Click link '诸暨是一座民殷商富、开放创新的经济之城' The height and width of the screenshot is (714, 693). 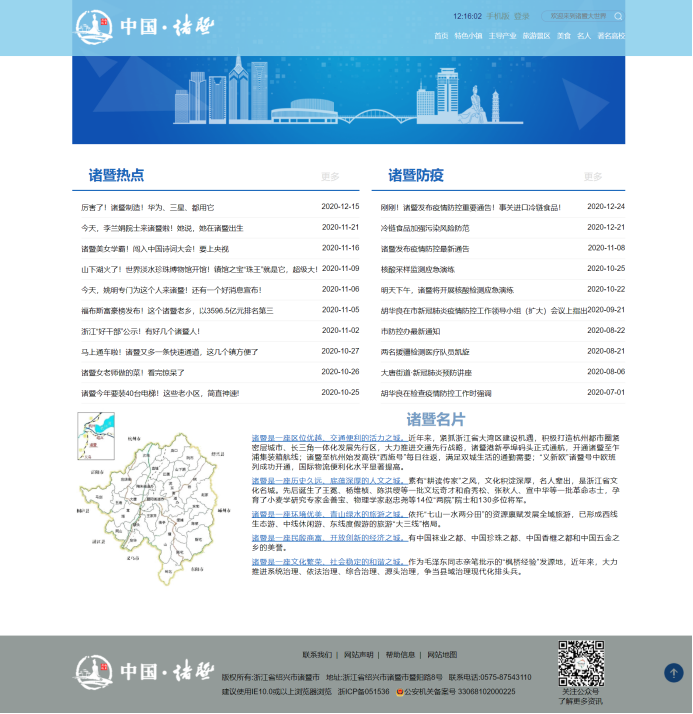coord(328,538)
